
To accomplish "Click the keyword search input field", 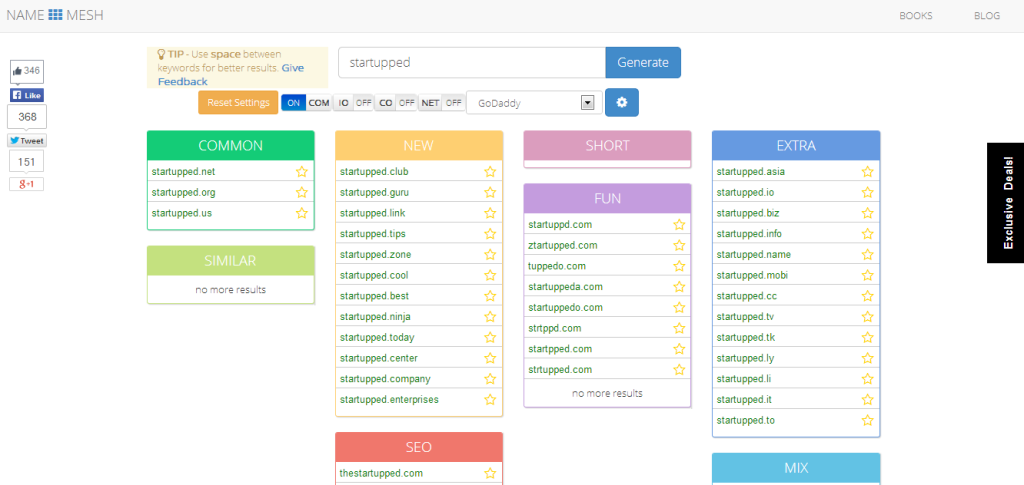I will (x=471, y=62).
